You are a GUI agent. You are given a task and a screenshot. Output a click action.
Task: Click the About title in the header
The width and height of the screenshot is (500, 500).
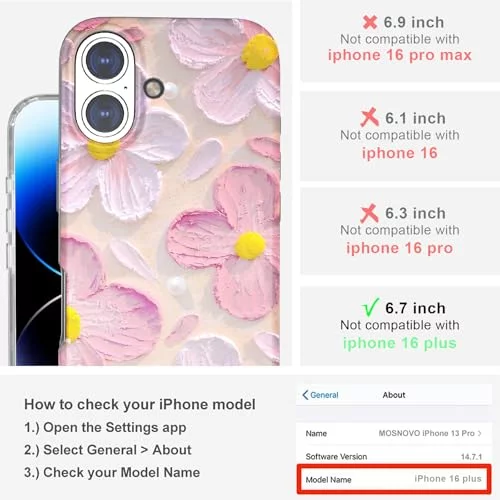[x=394, y=395]
